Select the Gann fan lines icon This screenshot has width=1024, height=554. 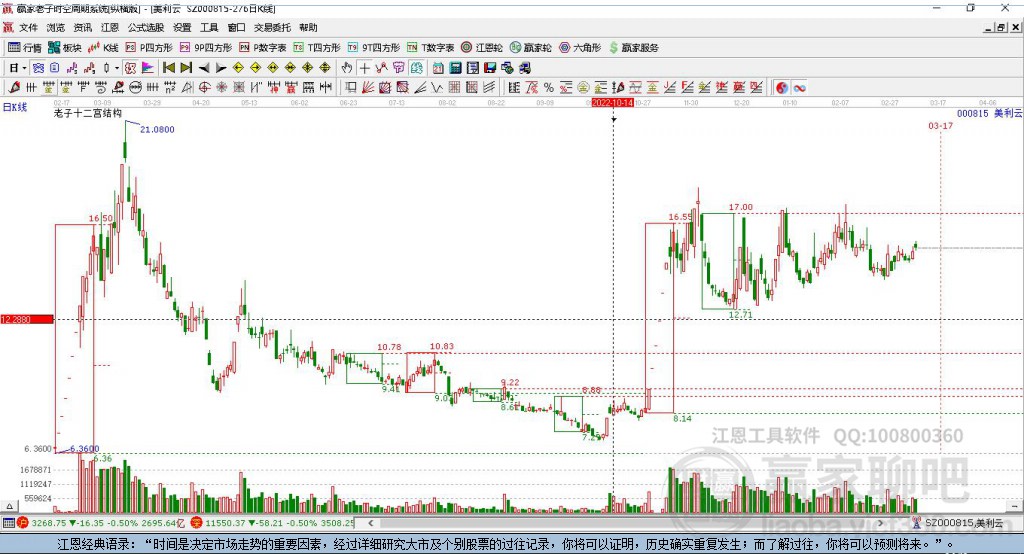pos(368,88)
